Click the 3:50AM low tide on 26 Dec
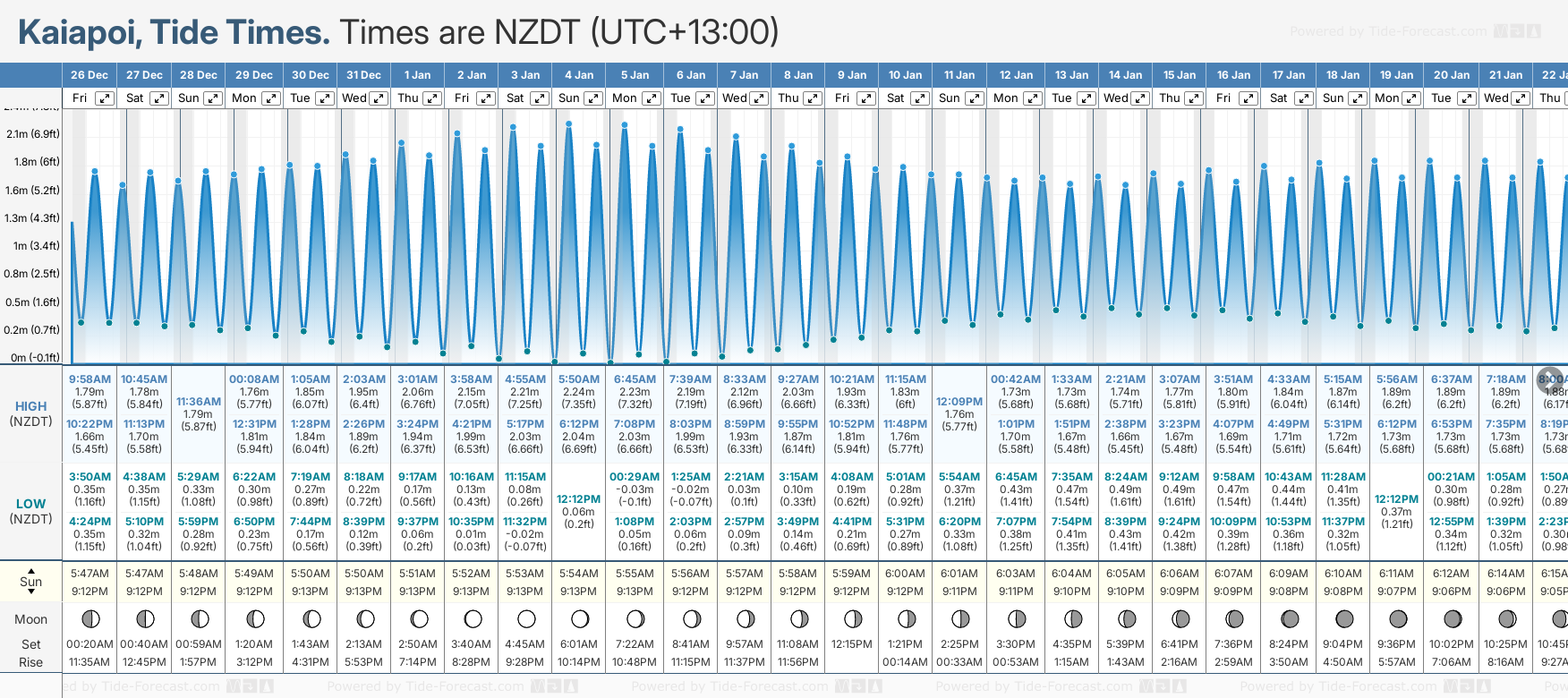The height and width of the screenshot is (698, 1568). pyautogui.click(x=89, y=477)
